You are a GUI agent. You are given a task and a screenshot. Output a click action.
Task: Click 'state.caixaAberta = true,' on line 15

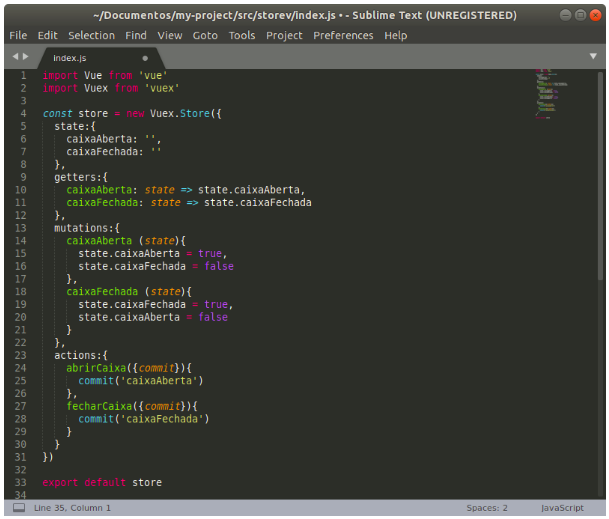click(x=153, y=254)
